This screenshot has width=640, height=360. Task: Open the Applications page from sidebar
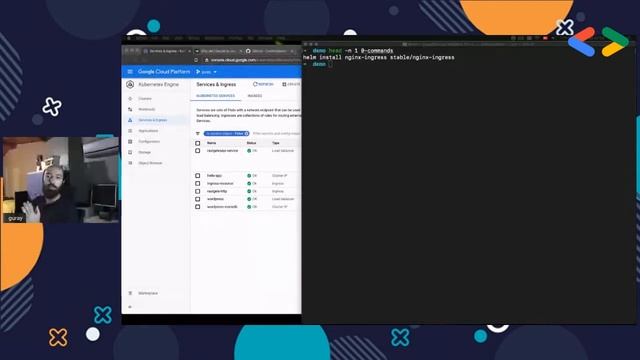(x=148, y=131)
